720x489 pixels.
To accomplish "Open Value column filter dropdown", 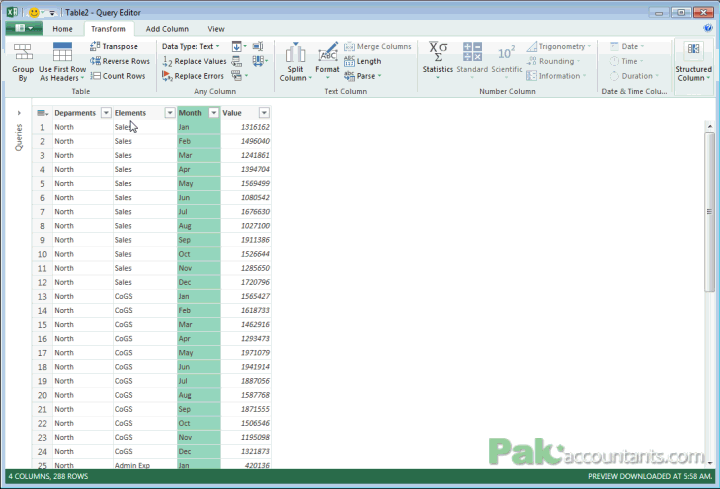I will click(x=264, y=113).
